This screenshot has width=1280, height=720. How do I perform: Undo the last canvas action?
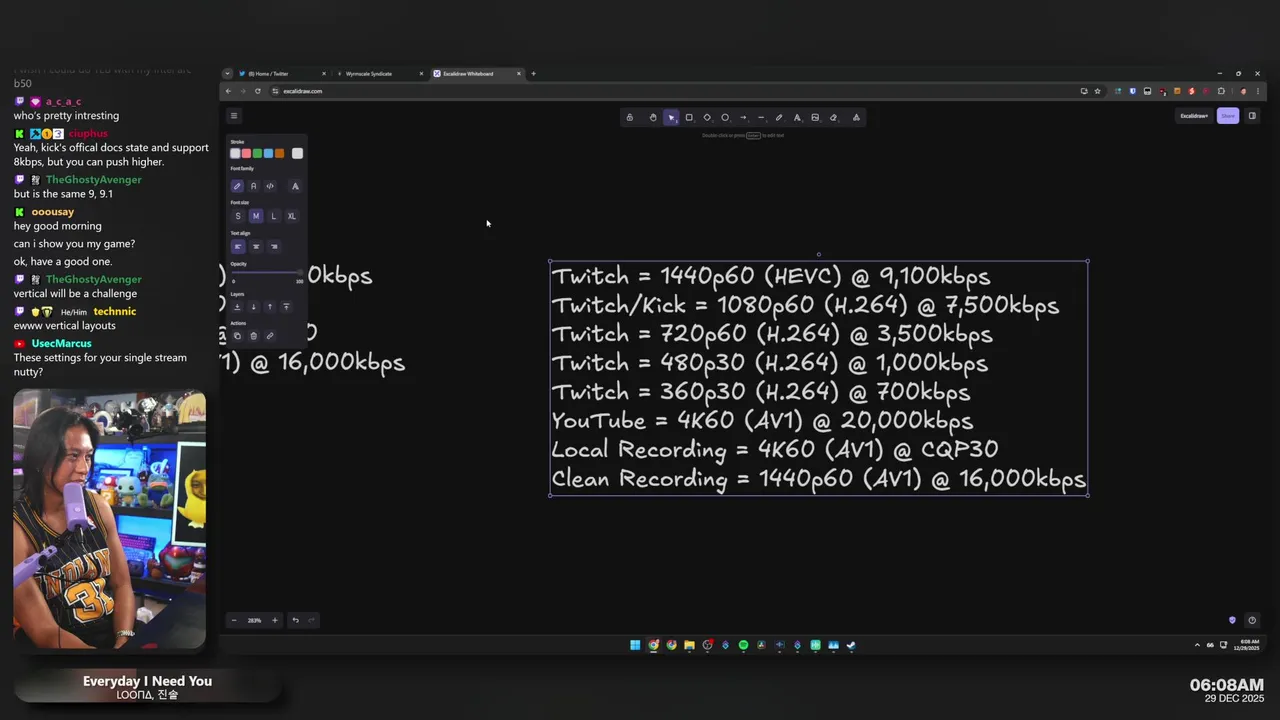point(295,620)
